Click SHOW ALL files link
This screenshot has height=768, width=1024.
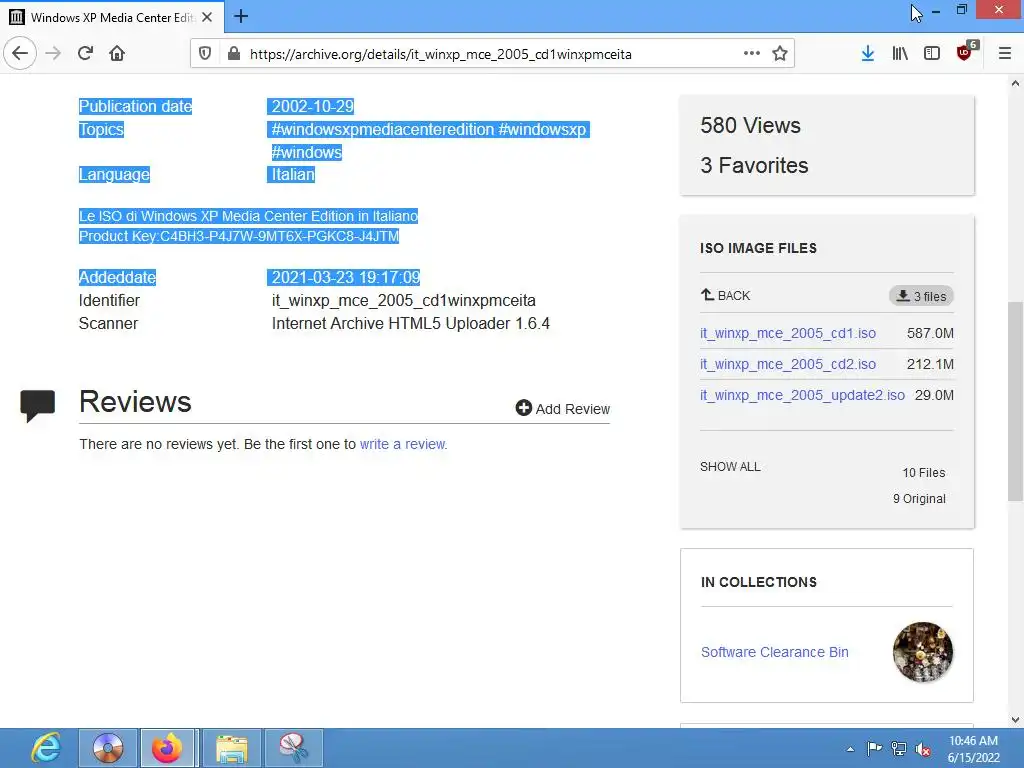coord(730,466)
